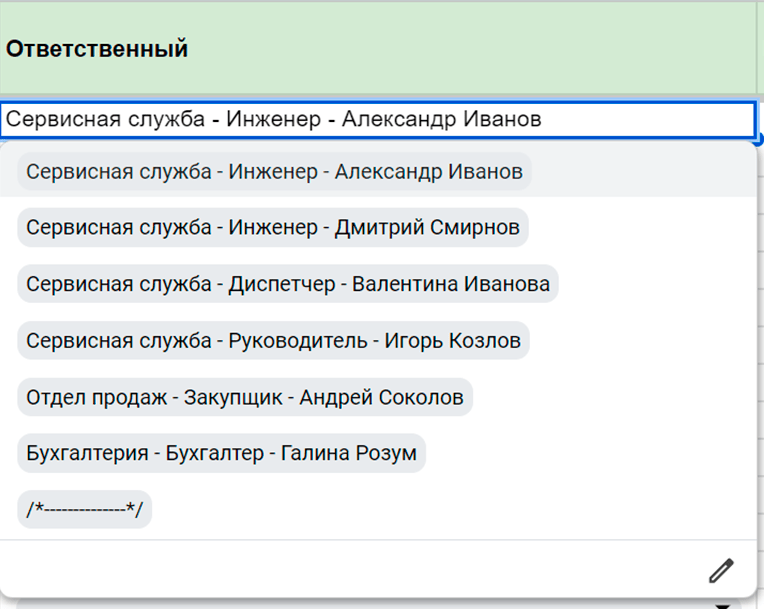Choose Инженер - Дмитрий Смирнов from list

pos(272,228)
